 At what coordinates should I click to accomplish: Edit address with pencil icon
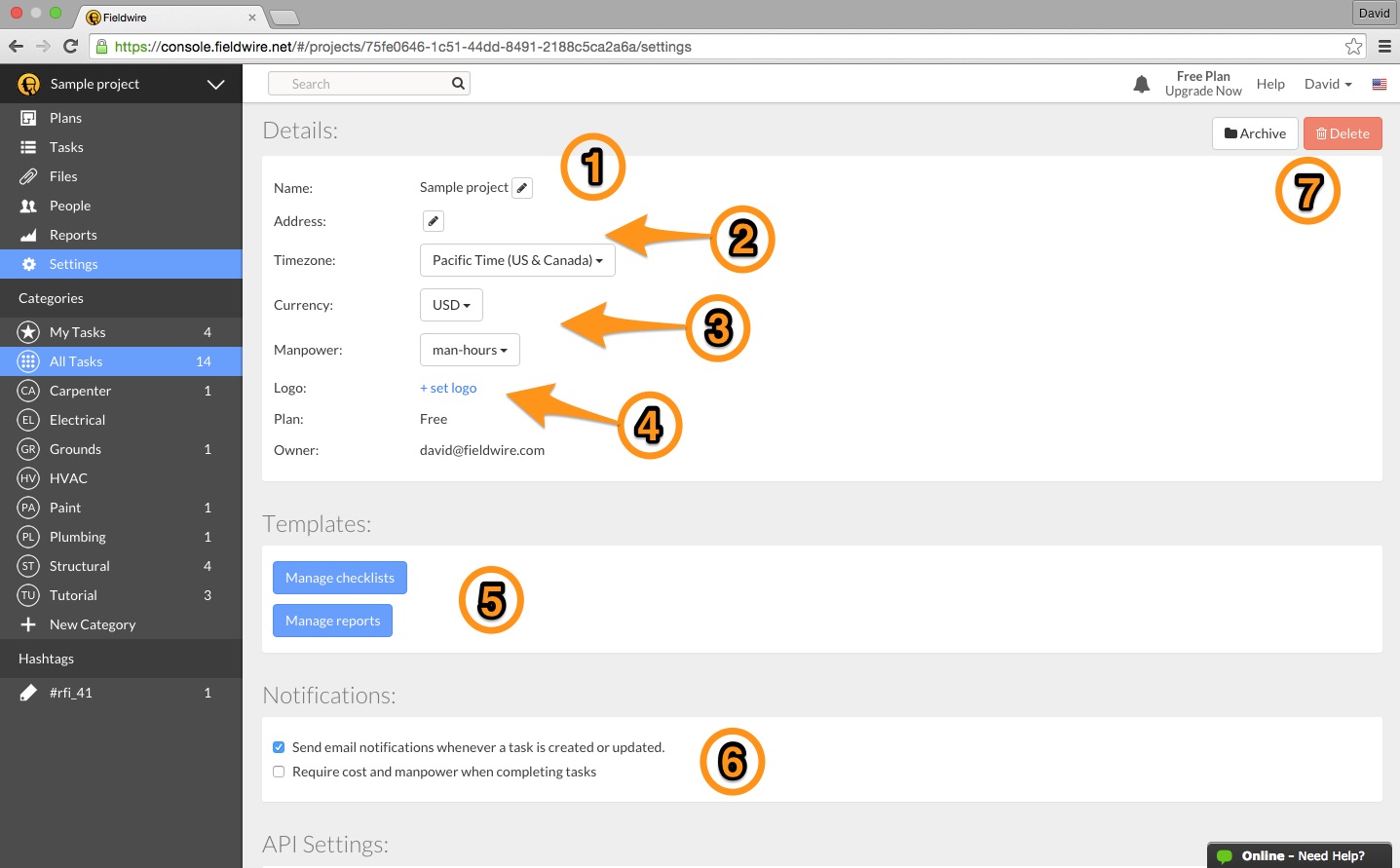[434, 221]
